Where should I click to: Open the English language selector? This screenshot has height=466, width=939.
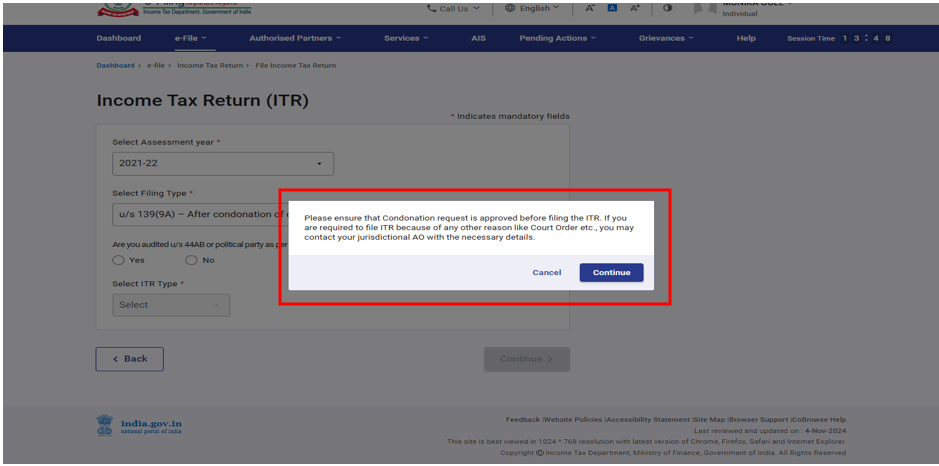click(x=539, y=8)
